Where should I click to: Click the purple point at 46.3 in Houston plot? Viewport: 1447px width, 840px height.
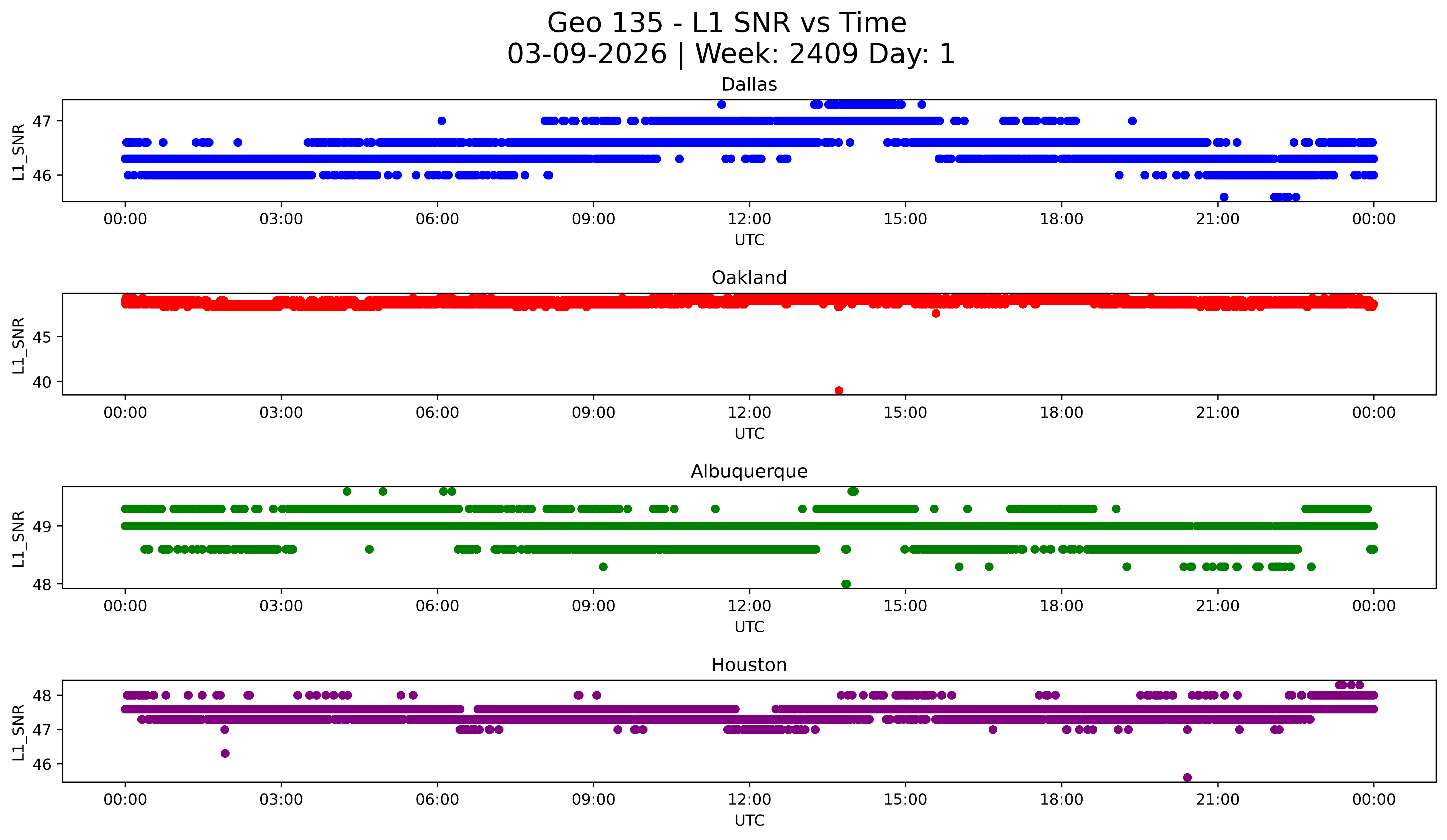pos(225,753)
